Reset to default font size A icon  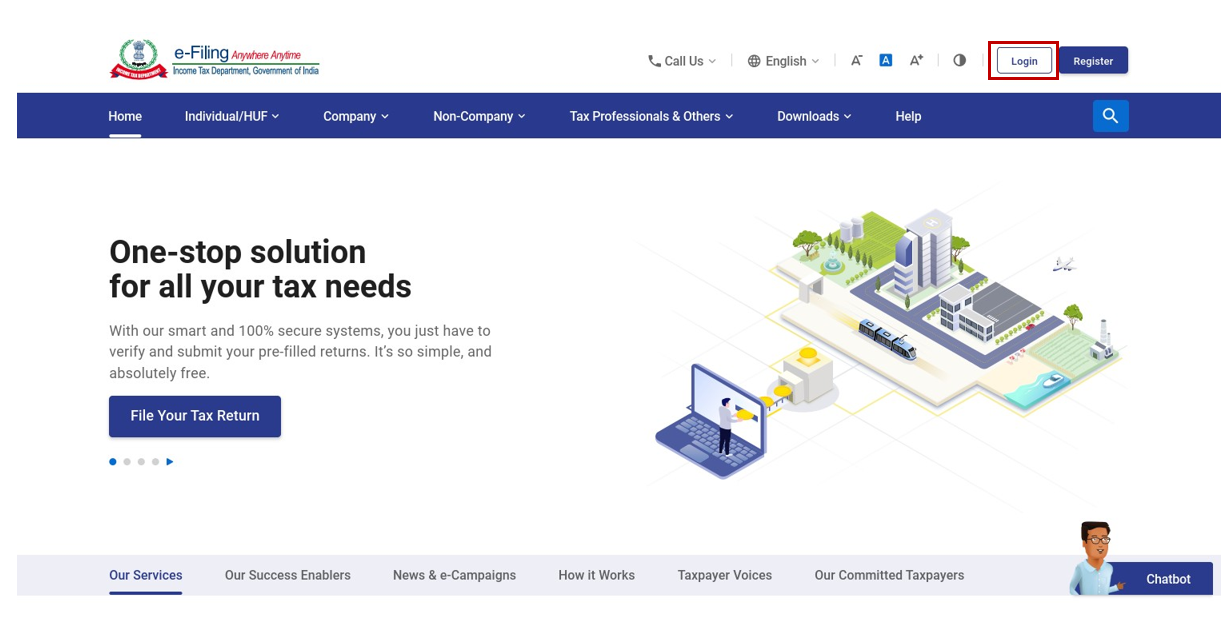885,61
